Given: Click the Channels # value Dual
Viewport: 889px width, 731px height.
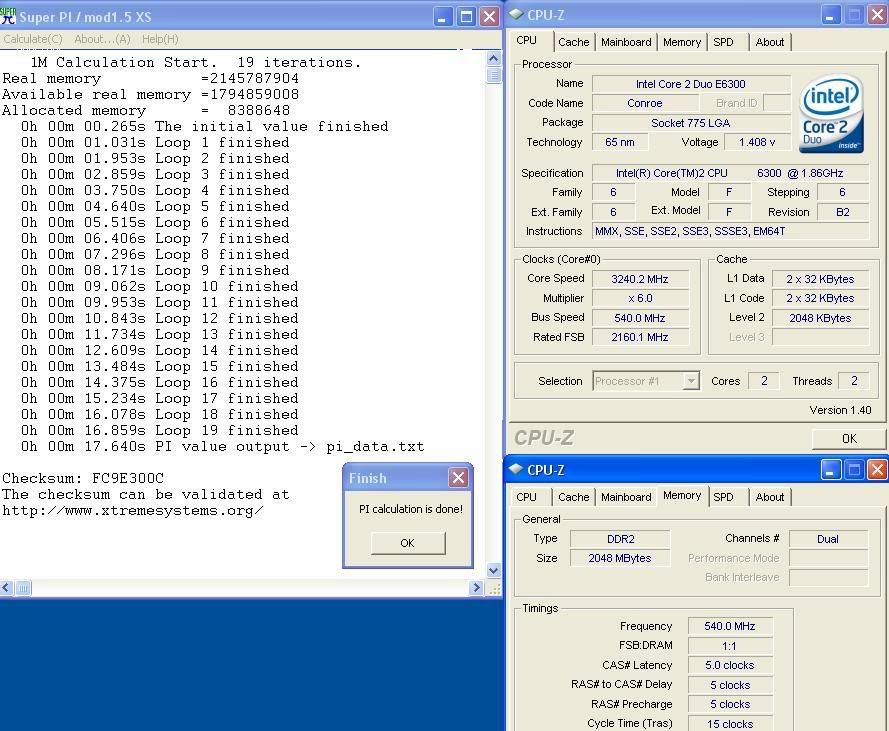Looking at the screenshot, I should [828, 539].
